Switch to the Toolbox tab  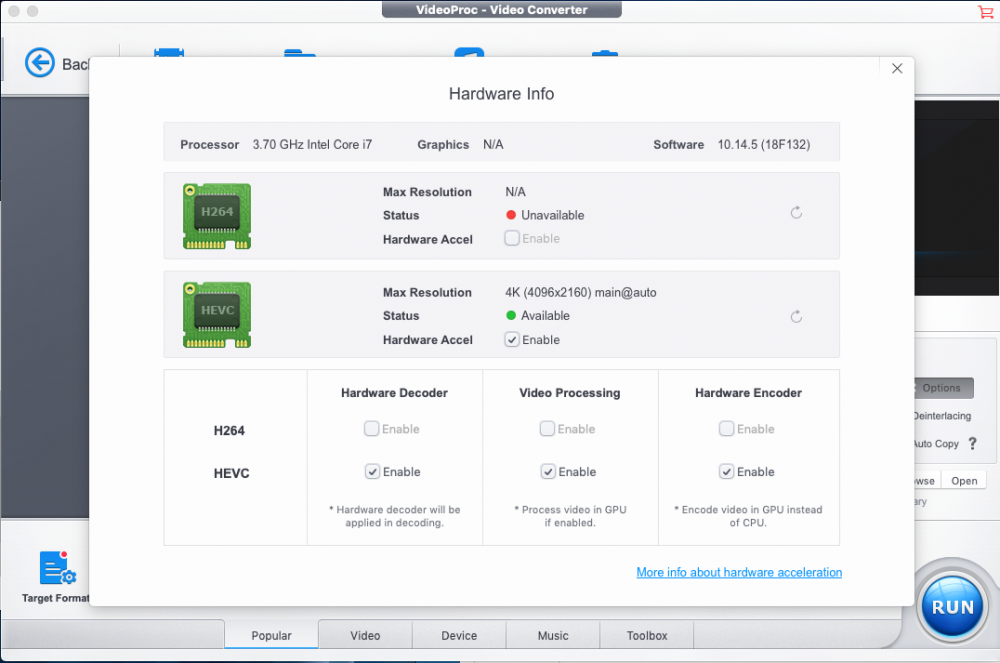coord(647,635)
